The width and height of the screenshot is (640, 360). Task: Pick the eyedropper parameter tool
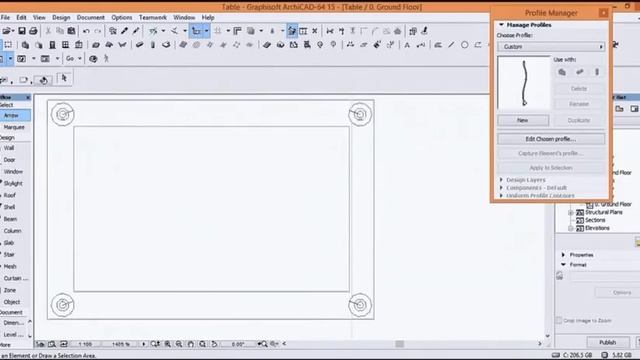tap(124, 31)
